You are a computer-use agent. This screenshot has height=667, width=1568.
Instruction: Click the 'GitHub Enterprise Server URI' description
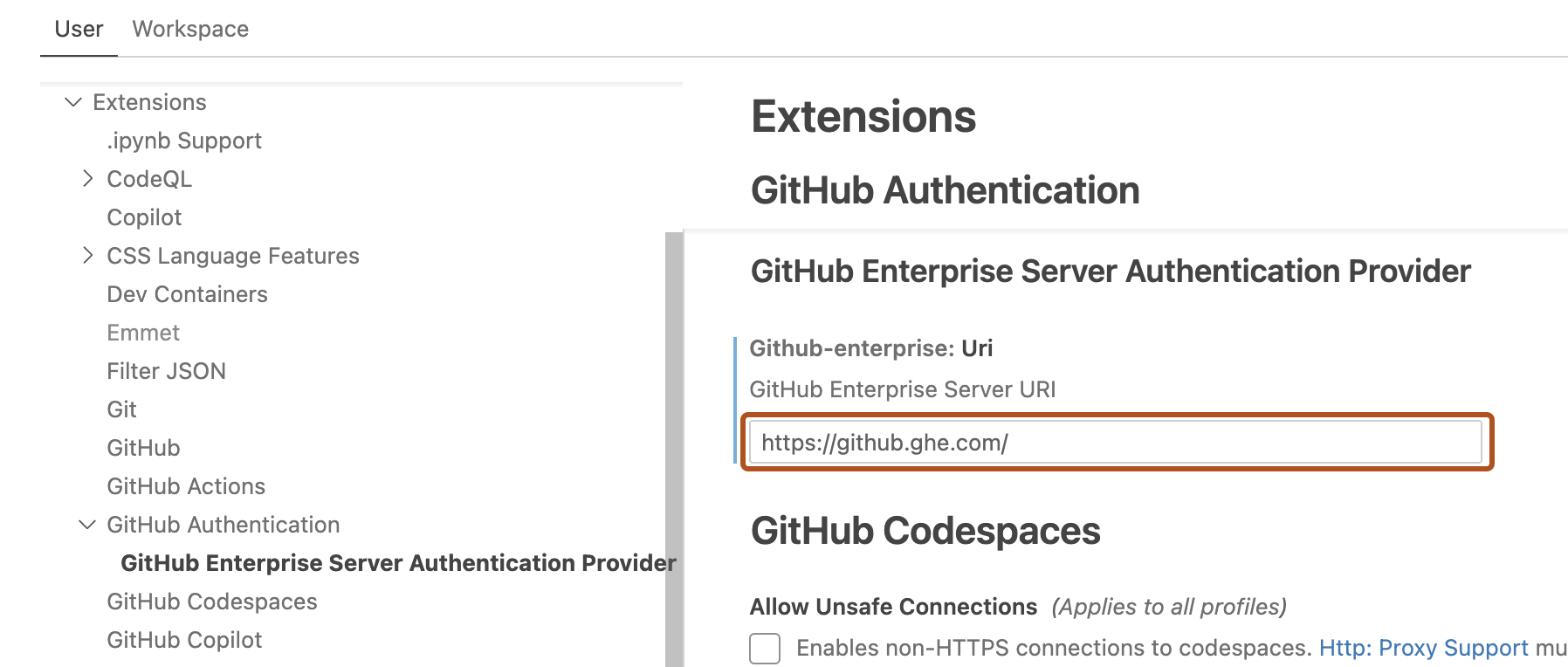tap(903, 389)
